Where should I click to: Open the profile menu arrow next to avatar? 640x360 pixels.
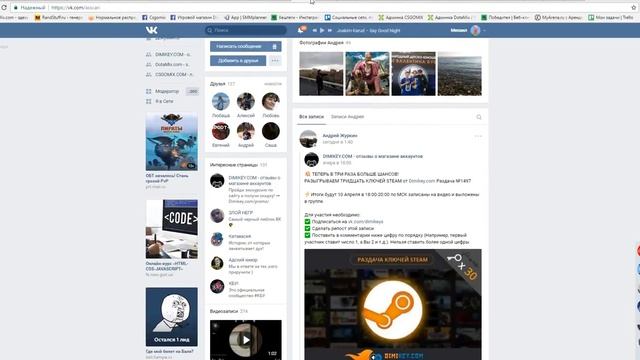(484, 30)
